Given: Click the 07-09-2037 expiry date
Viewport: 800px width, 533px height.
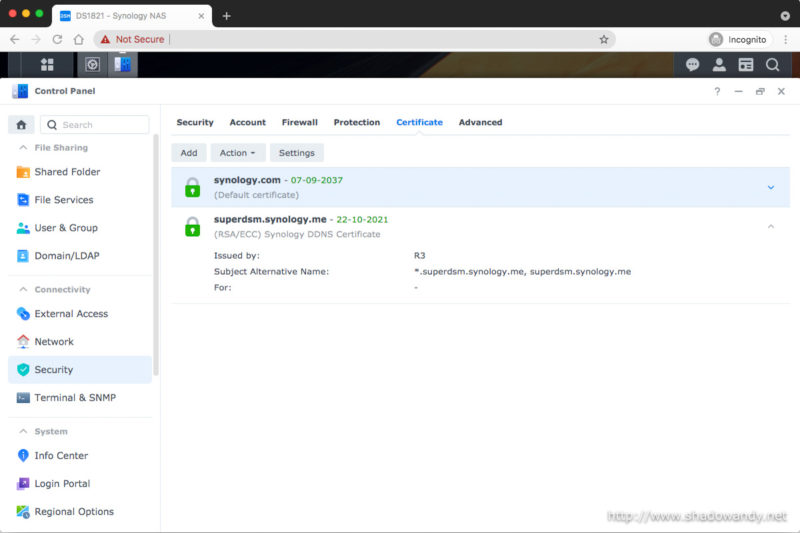Looking at the screenshot, I should coord(316,180).
